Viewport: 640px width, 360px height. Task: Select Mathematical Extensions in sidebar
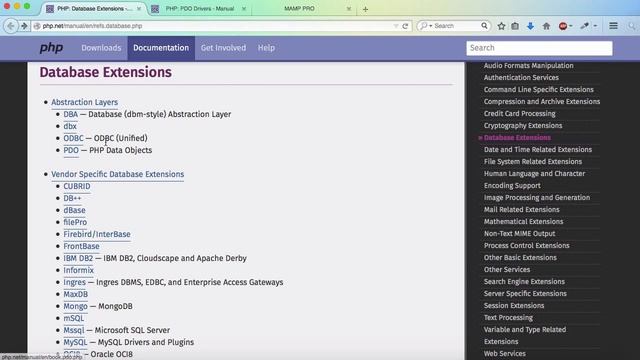pyautogui.click(x=523, y=222)
